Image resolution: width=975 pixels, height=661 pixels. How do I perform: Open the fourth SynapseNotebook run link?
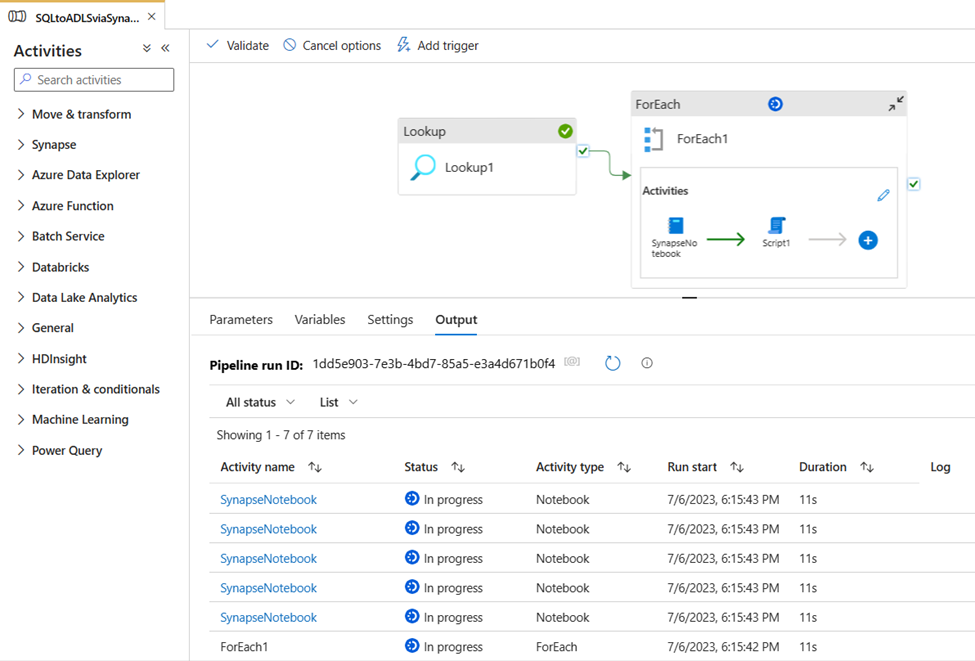269,588
